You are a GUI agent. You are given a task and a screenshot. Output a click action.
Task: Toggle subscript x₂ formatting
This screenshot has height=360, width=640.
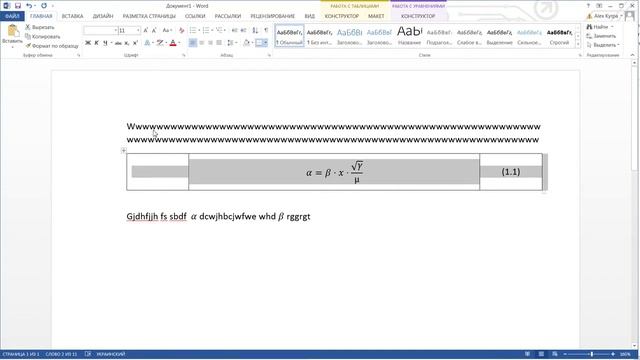[127, 43]
